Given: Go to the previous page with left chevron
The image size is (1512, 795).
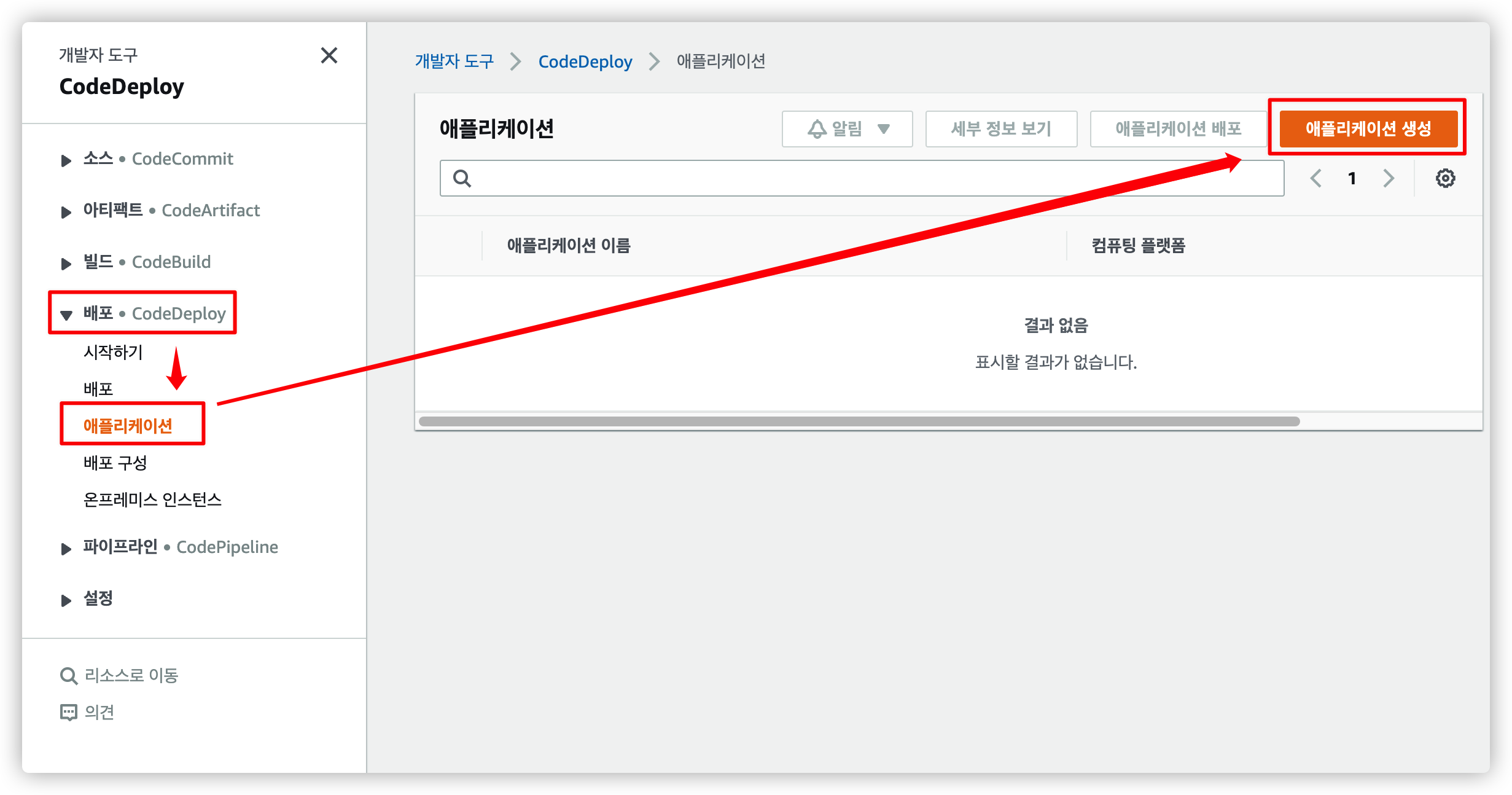Looking at the screenshot, I should point(1315,178).
